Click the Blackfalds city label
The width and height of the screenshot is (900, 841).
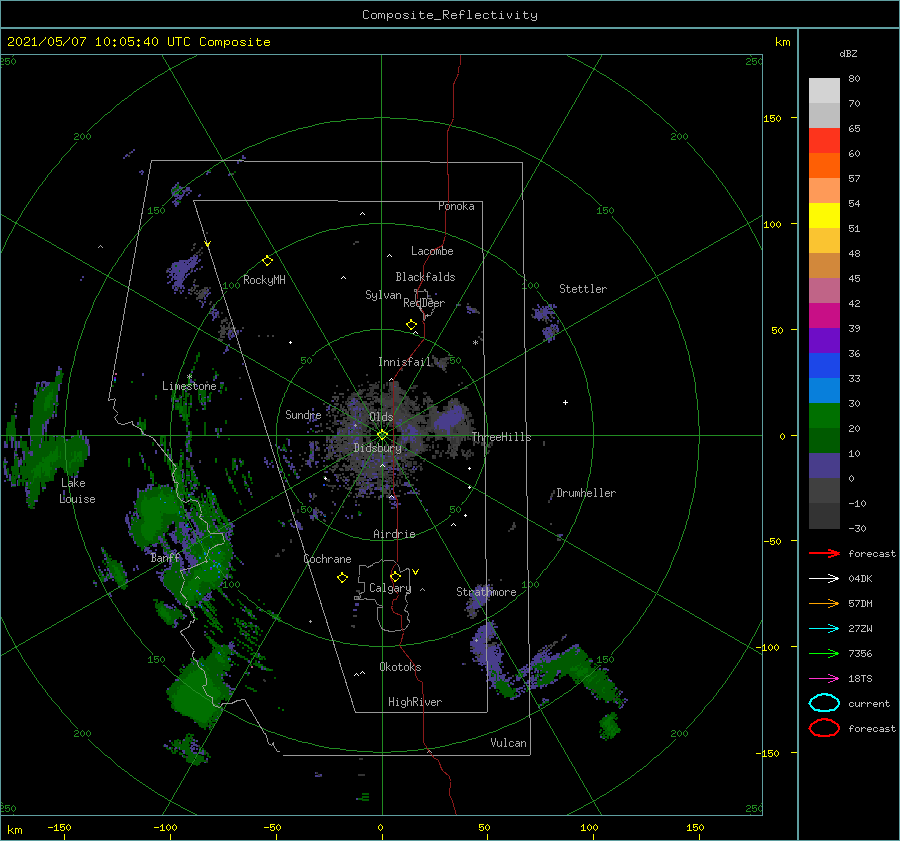tap(425, 277)
